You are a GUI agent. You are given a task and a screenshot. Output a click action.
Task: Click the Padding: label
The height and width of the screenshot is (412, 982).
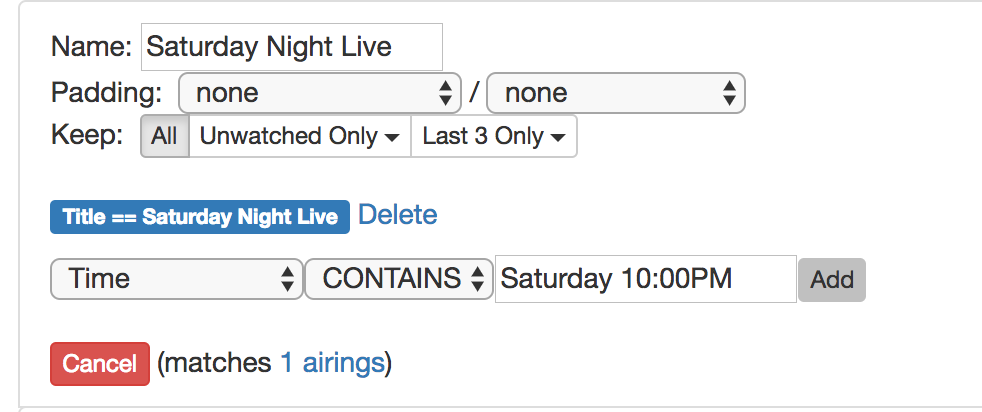pos(106,94)
